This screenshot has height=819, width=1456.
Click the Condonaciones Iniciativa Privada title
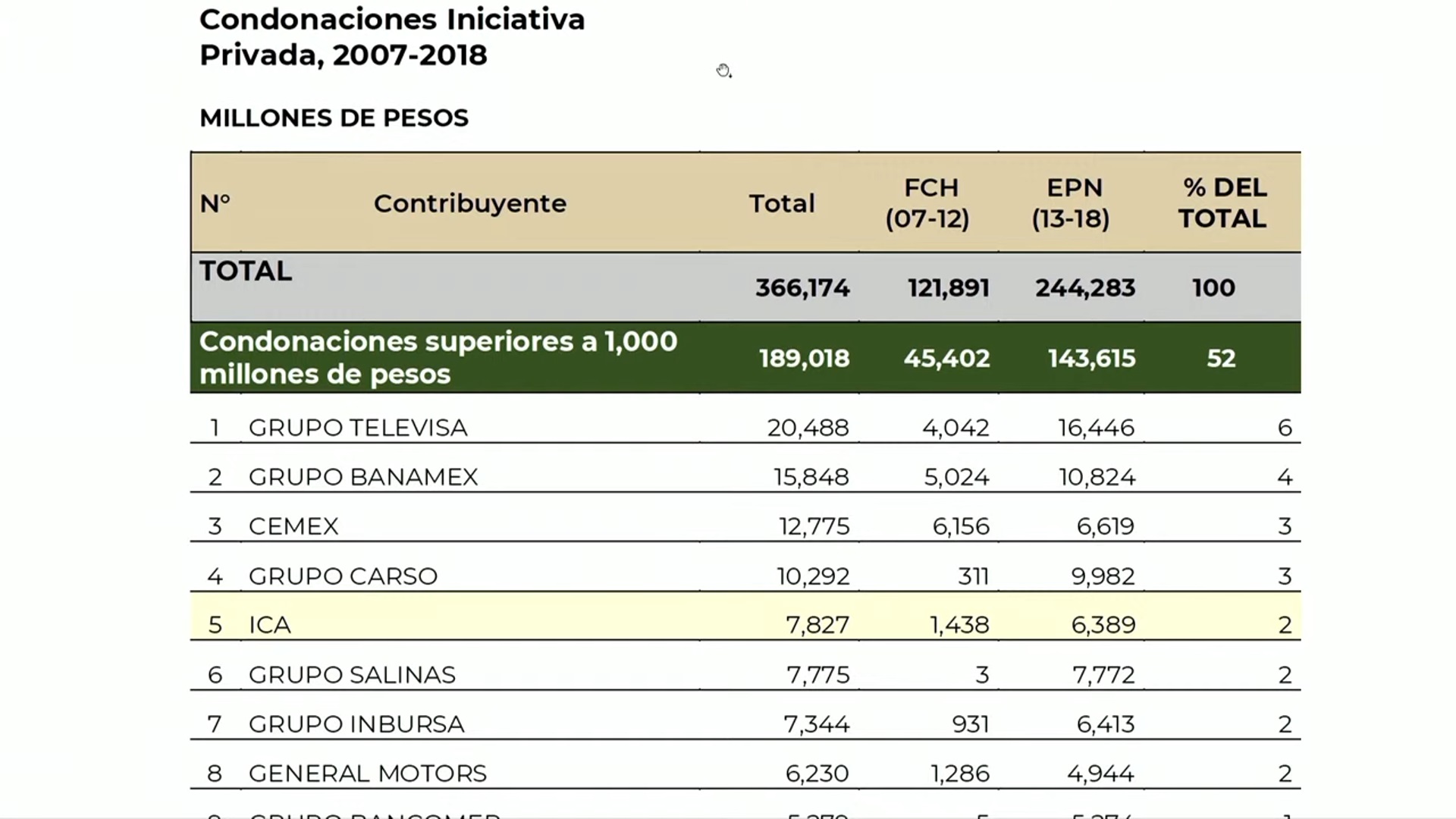(392, 37)
